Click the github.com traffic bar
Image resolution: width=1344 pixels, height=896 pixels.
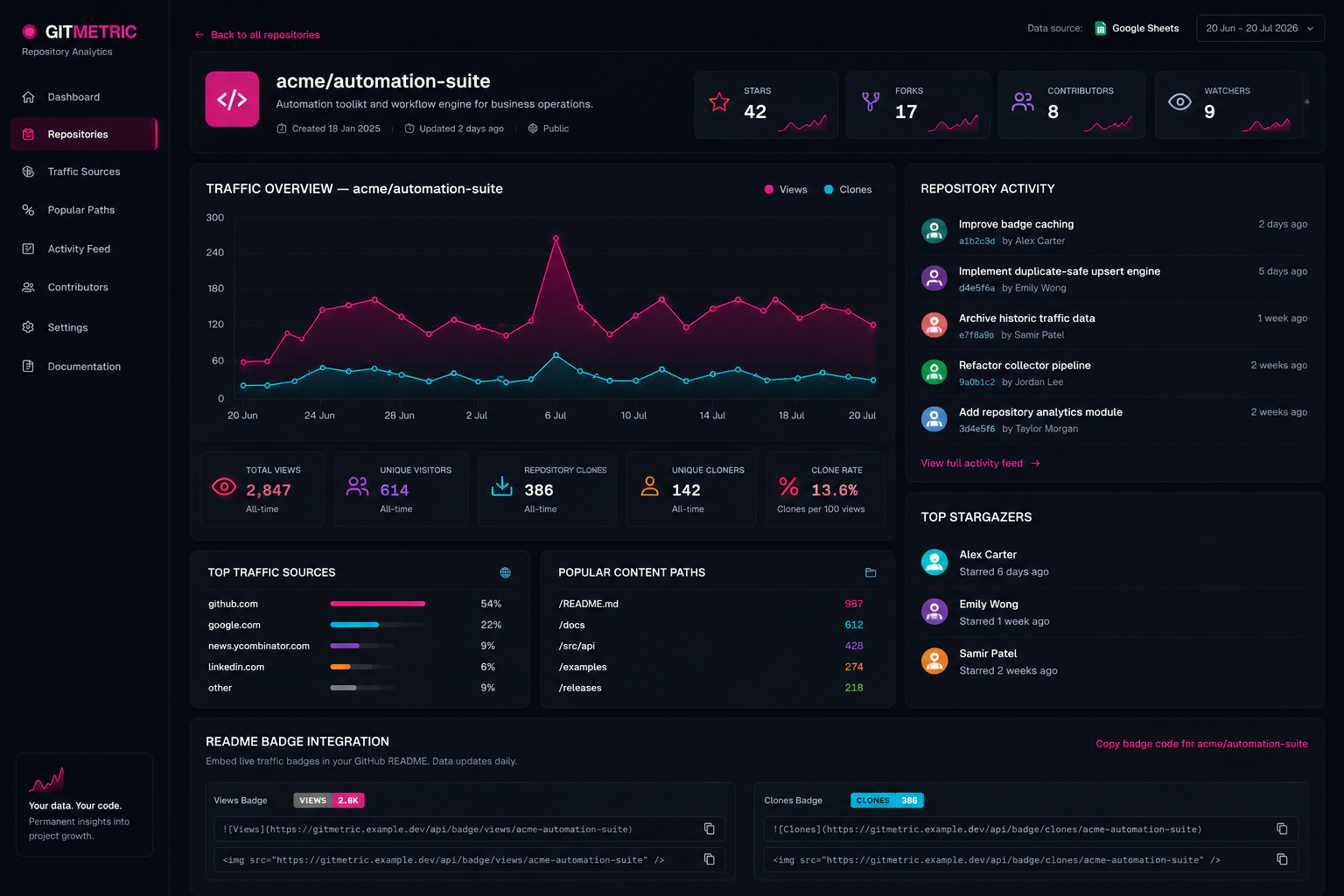[377, 604]
